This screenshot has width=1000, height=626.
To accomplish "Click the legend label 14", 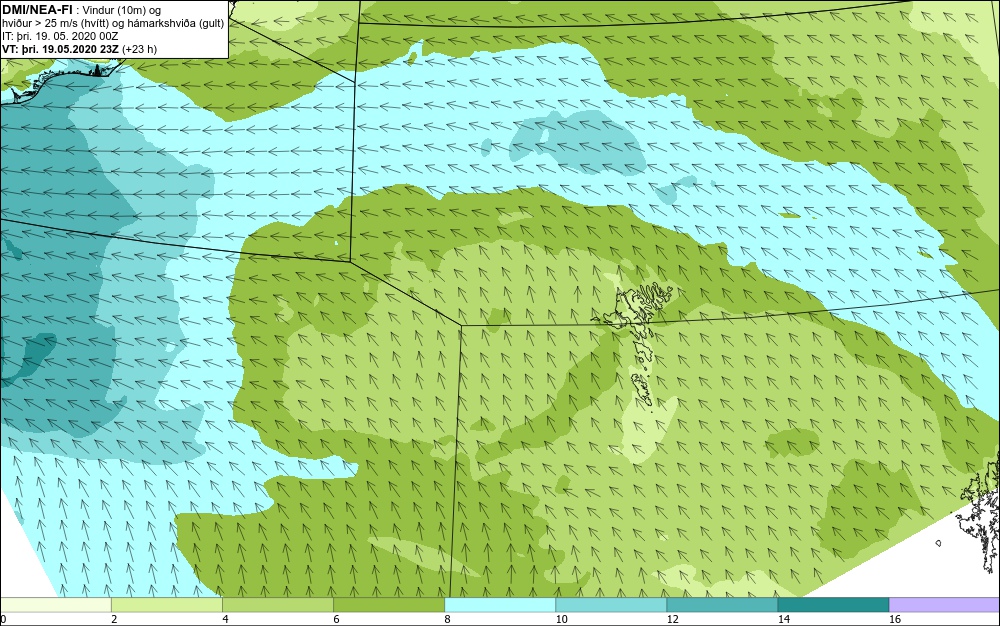I will (783, 619).
